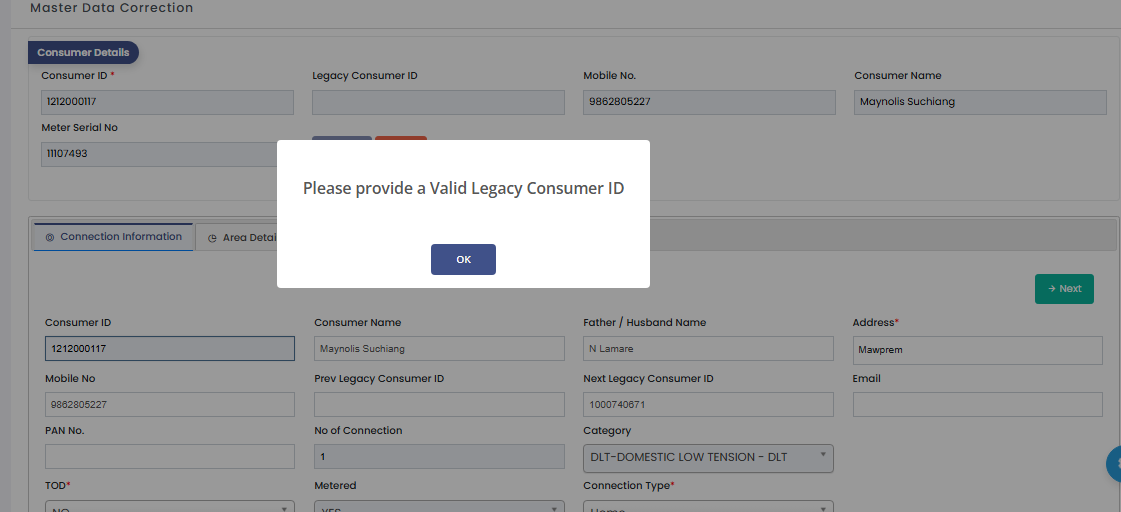This screenshot has height=512, width=1121.
Task: Open the Connection Information tab
Action: [114, 237]
